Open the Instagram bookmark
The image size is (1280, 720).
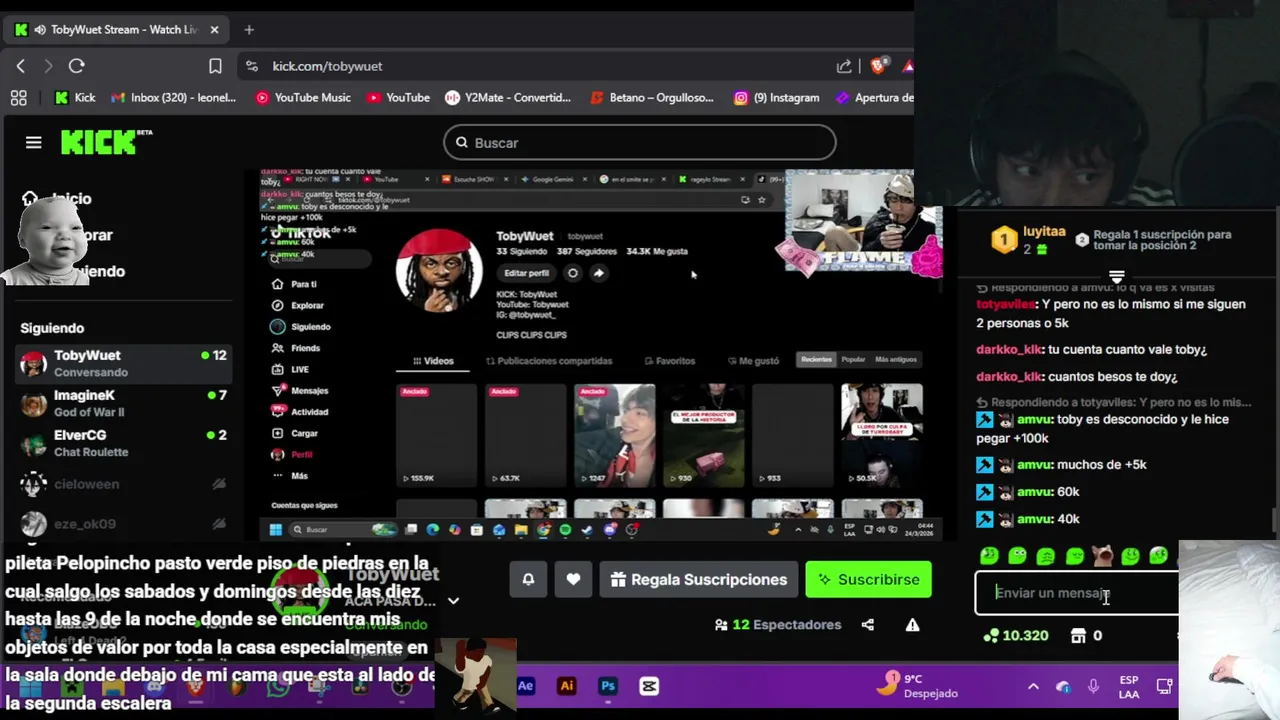pyautogui.click(x=776, y=98)
